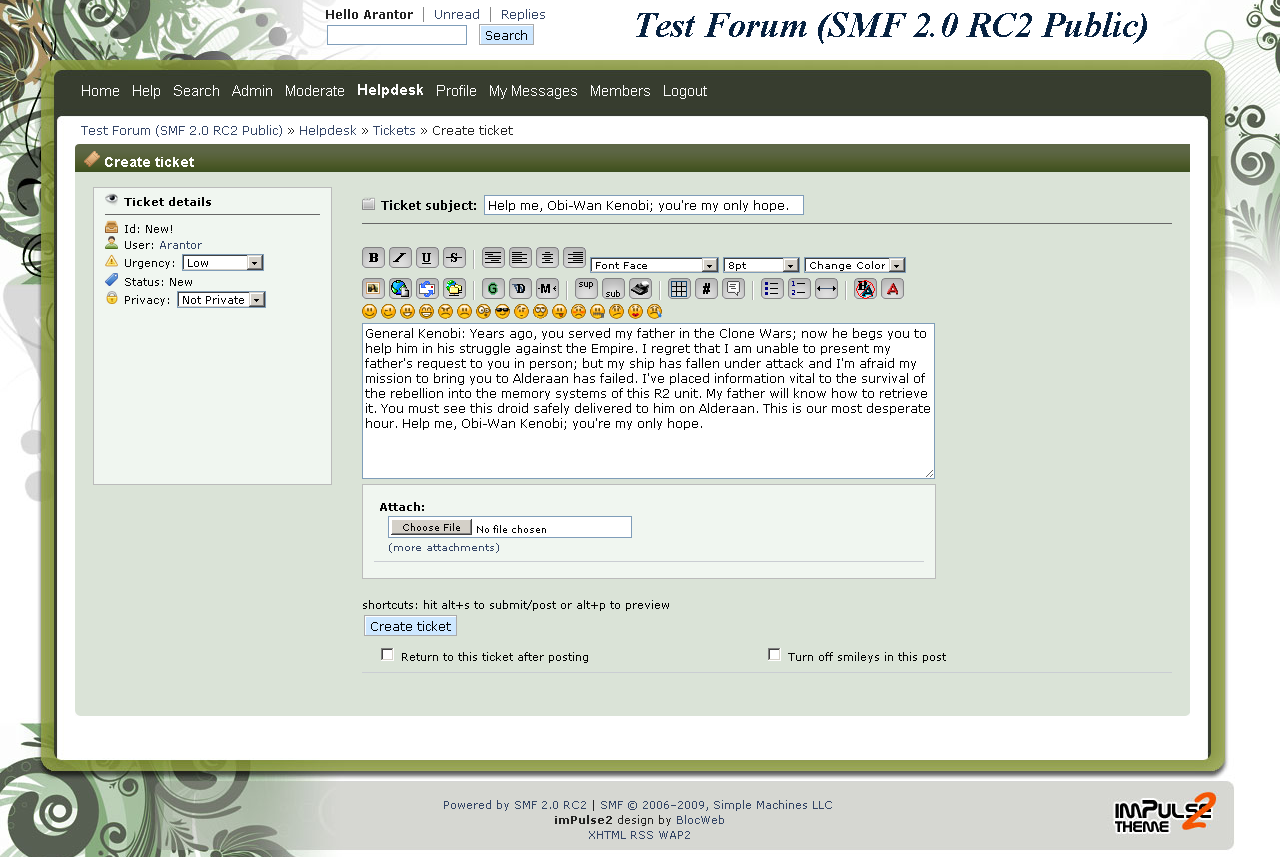Right-align the text
The width and height of the screenshot is (1280, 857).
(574, 258)
